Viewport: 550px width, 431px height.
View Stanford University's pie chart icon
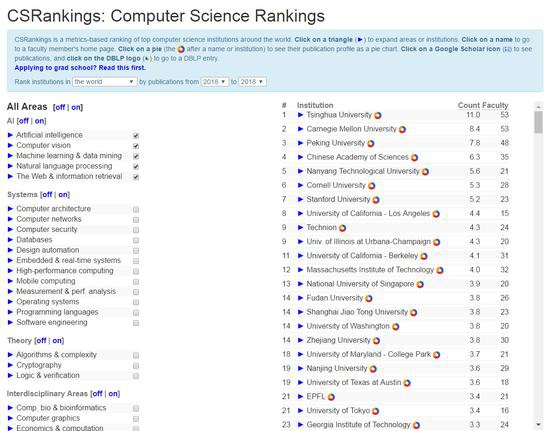click(376, 200)
